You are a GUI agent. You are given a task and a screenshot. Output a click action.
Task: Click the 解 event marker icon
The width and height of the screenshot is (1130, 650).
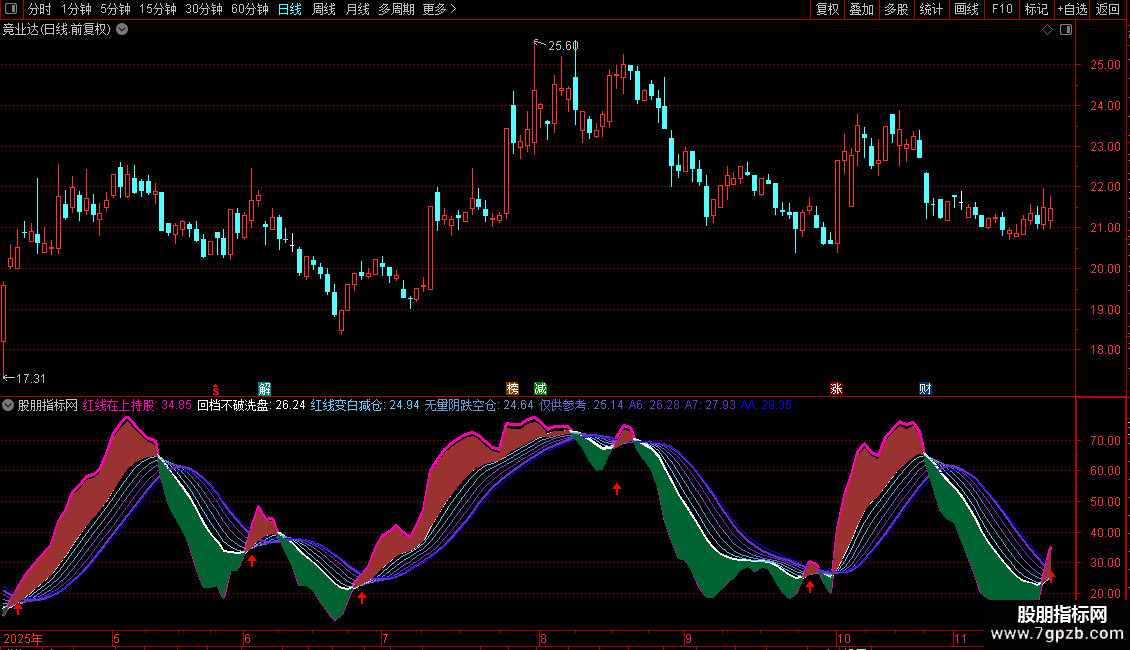click(x=264, y=389)
